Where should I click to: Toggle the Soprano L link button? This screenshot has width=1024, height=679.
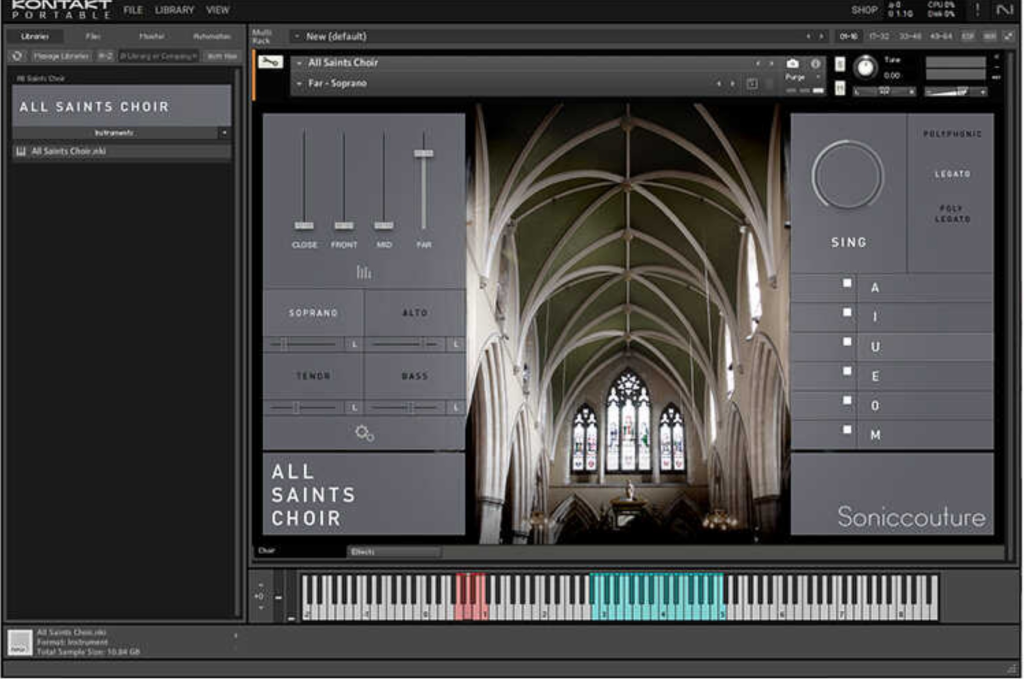point(355,344)
